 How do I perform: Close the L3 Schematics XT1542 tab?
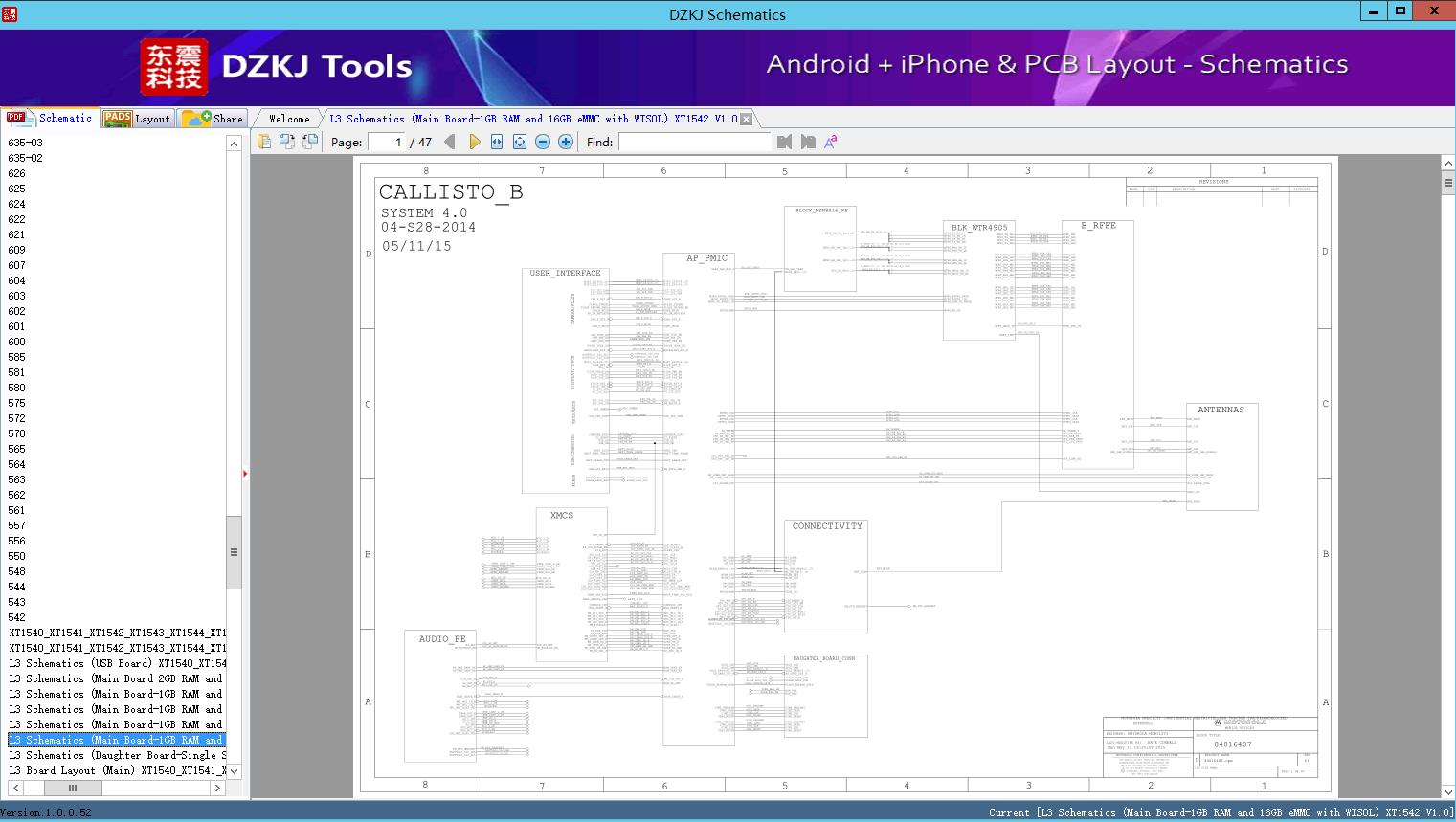(x=746, y=120)
